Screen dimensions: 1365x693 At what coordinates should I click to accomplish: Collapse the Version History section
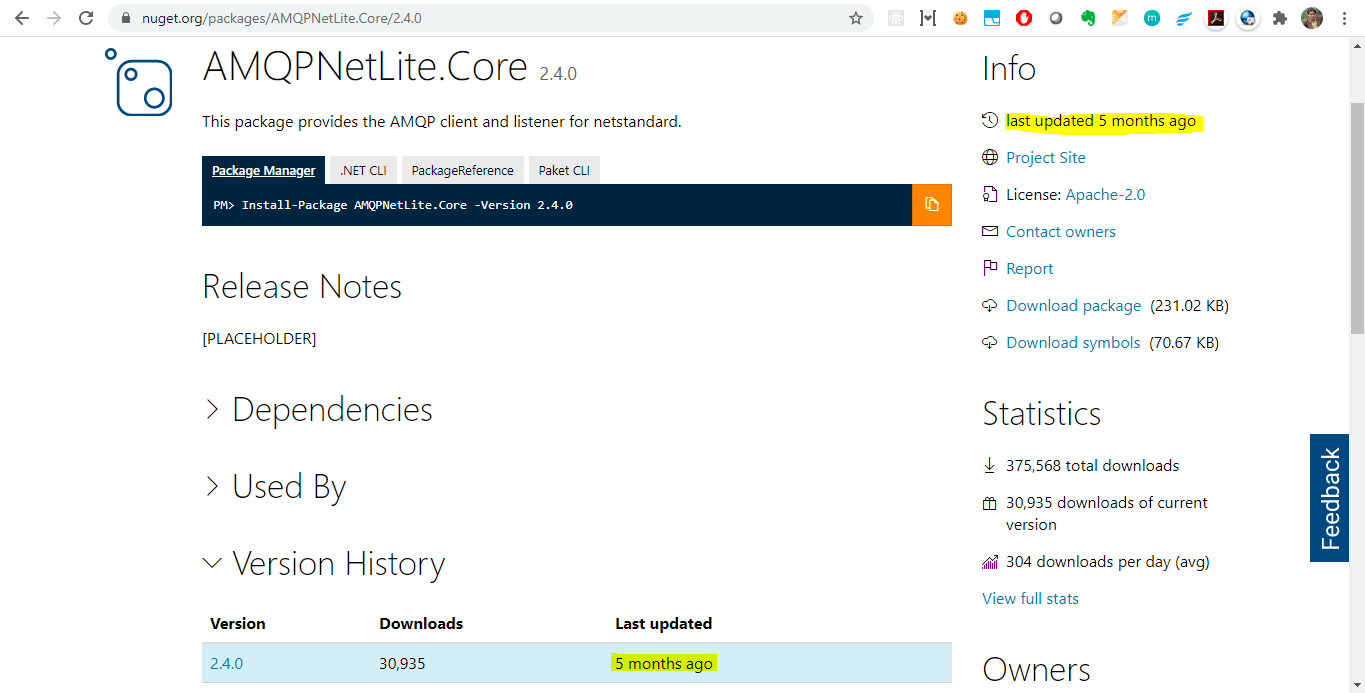324,564
